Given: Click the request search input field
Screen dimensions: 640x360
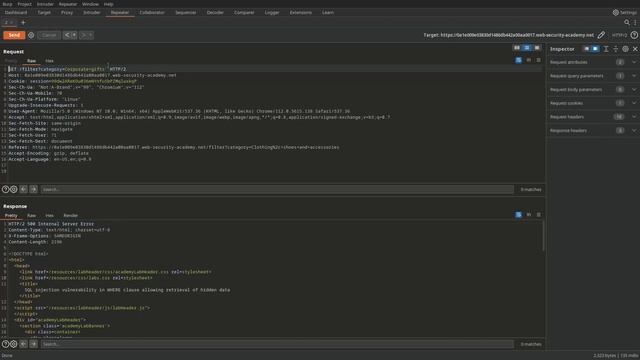Looking at the screenshot, I should (x=277, y=189).
